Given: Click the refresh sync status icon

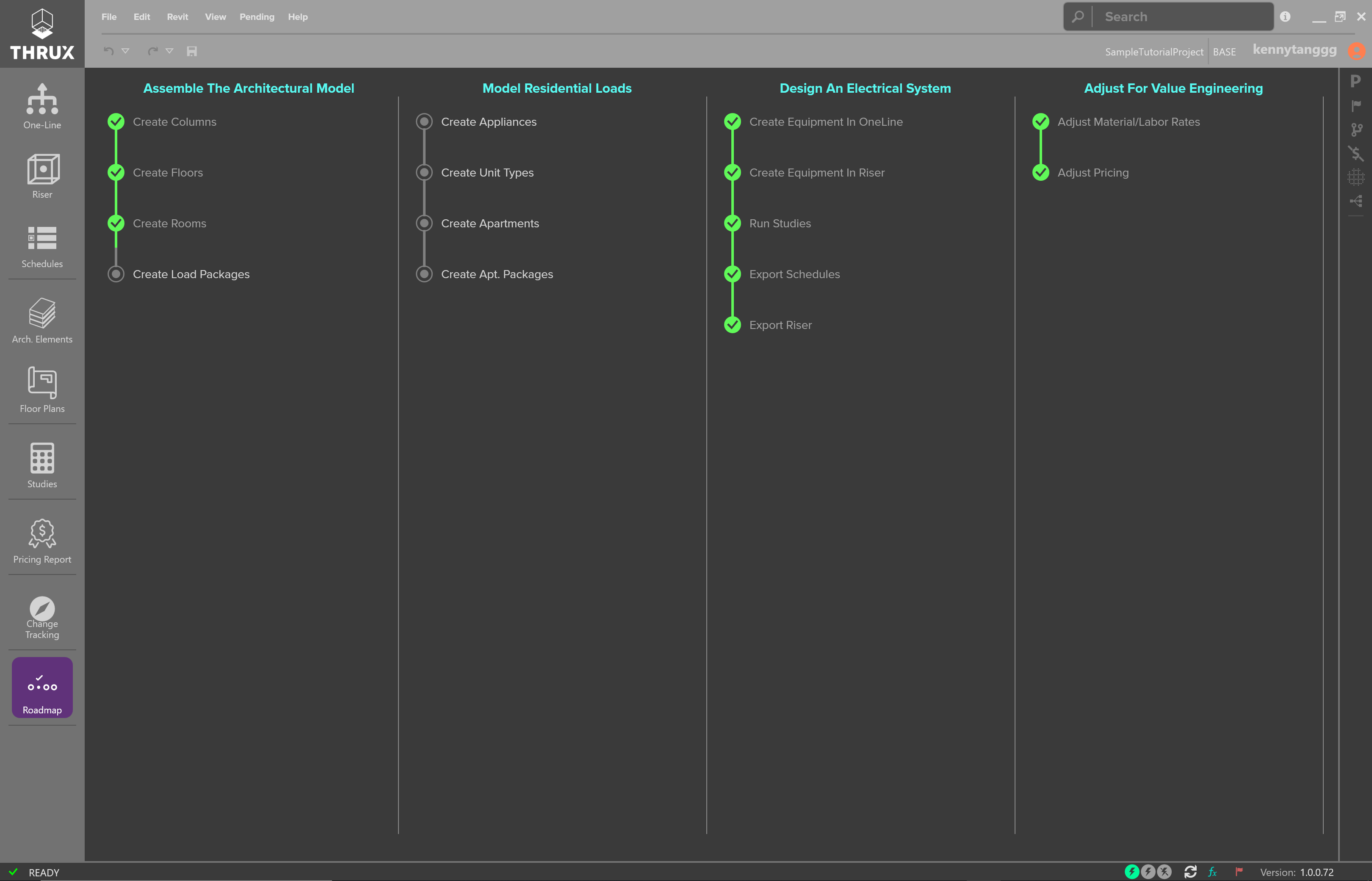Looking at the screenshot, I should tap(1190, 871).
